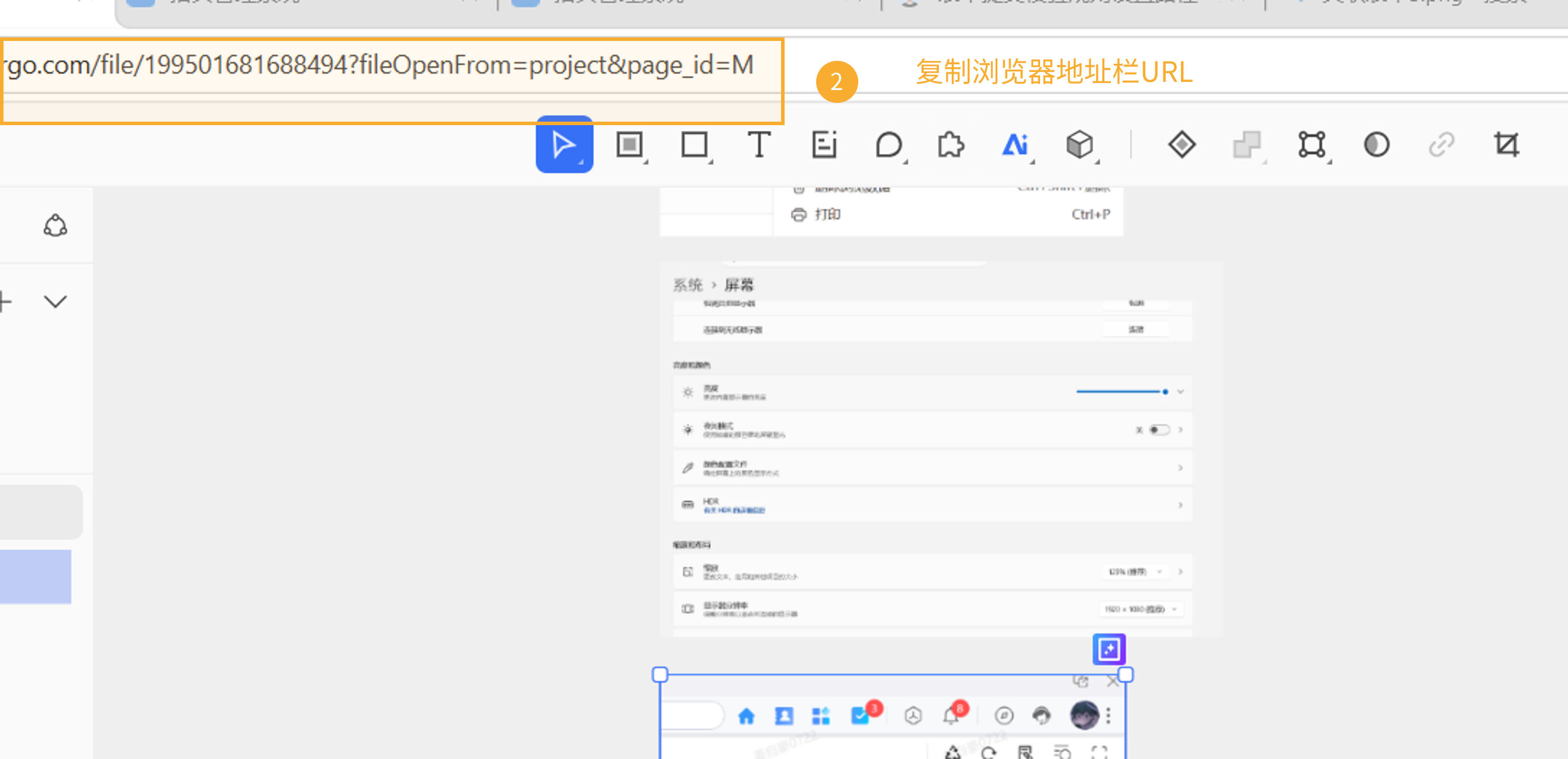Click the three-dot more menu beside avatar
The width and height of the screenshot is (1568, 759).
pyautogui.click(x=1108, y=716)
